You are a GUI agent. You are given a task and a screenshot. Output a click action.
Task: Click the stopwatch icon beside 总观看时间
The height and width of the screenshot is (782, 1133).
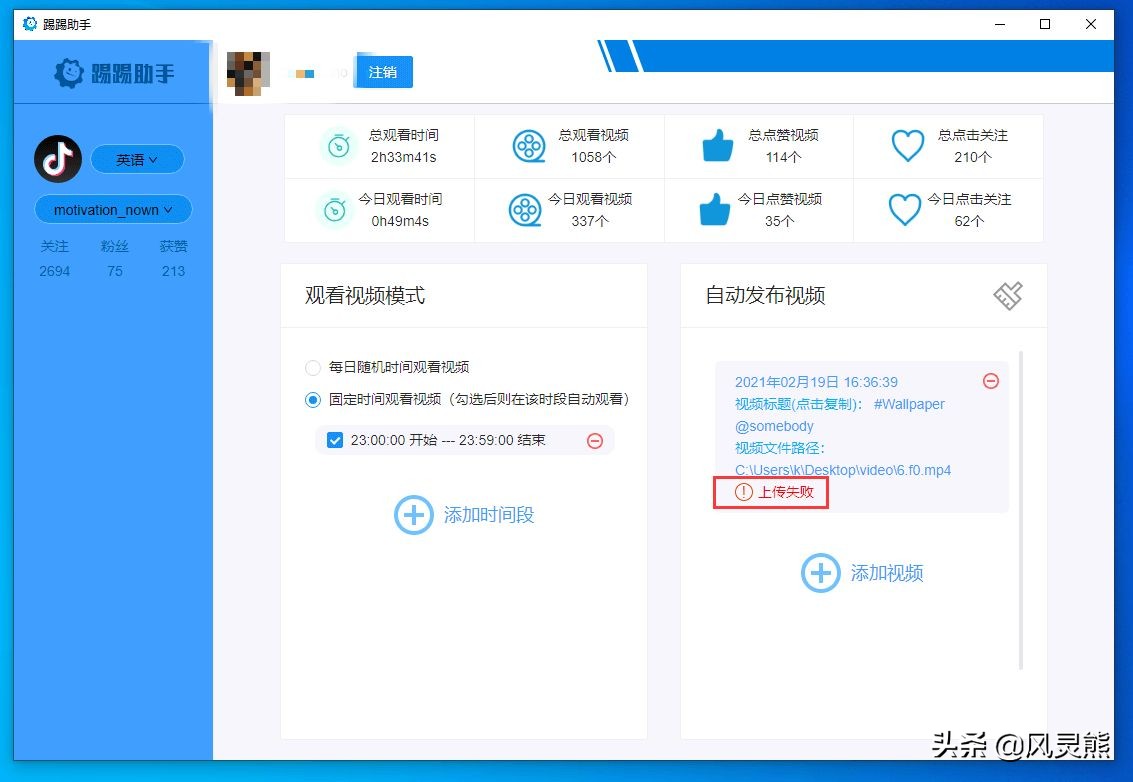click(337, 146)
